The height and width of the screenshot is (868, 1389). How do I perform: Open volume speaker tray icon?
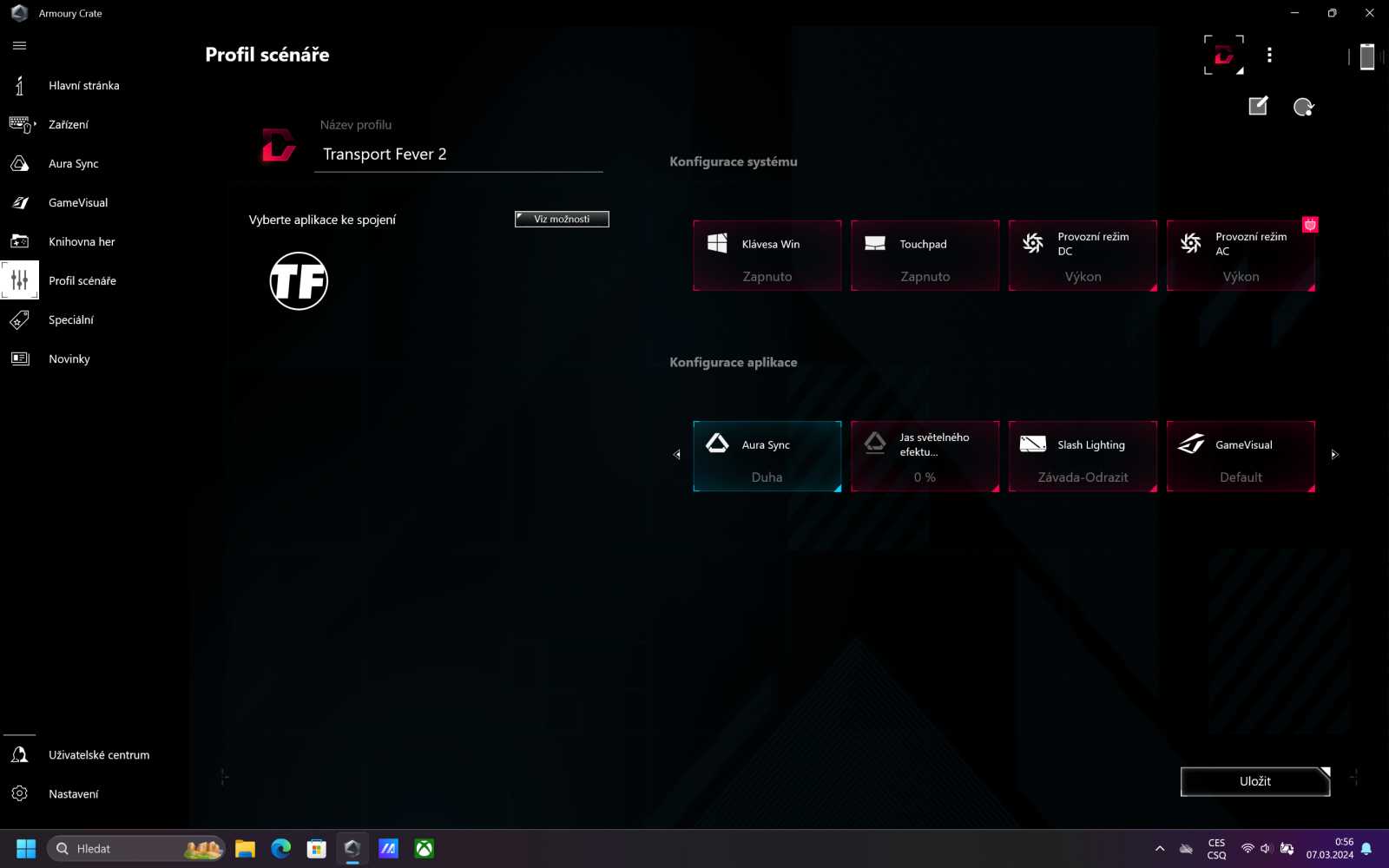click(1266, 849)
